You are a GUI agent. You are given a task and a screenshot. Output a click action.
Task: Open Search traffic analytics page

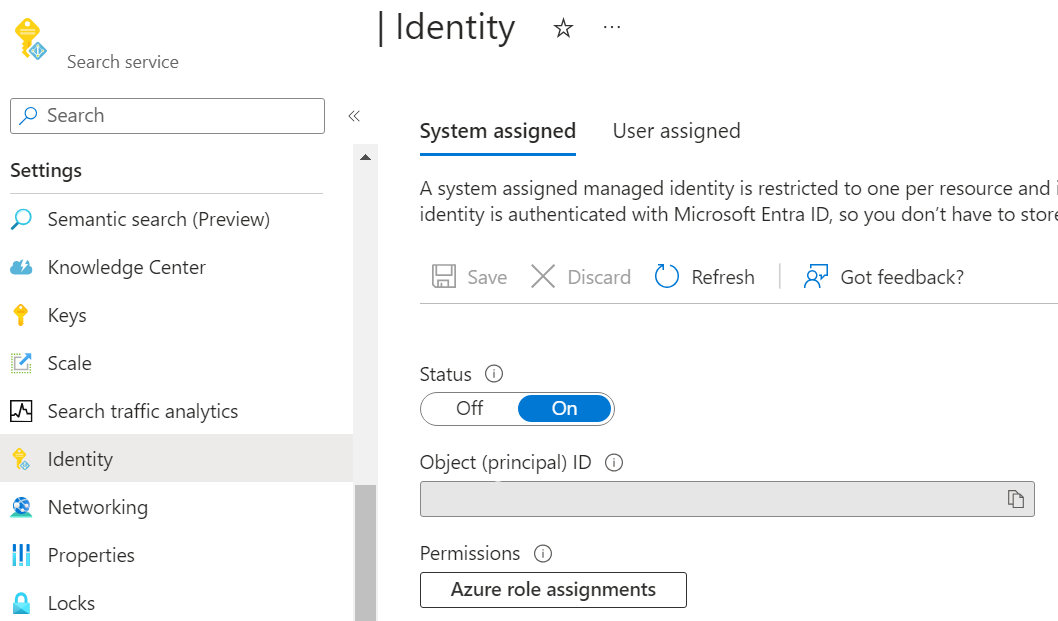tap(142, 411)
